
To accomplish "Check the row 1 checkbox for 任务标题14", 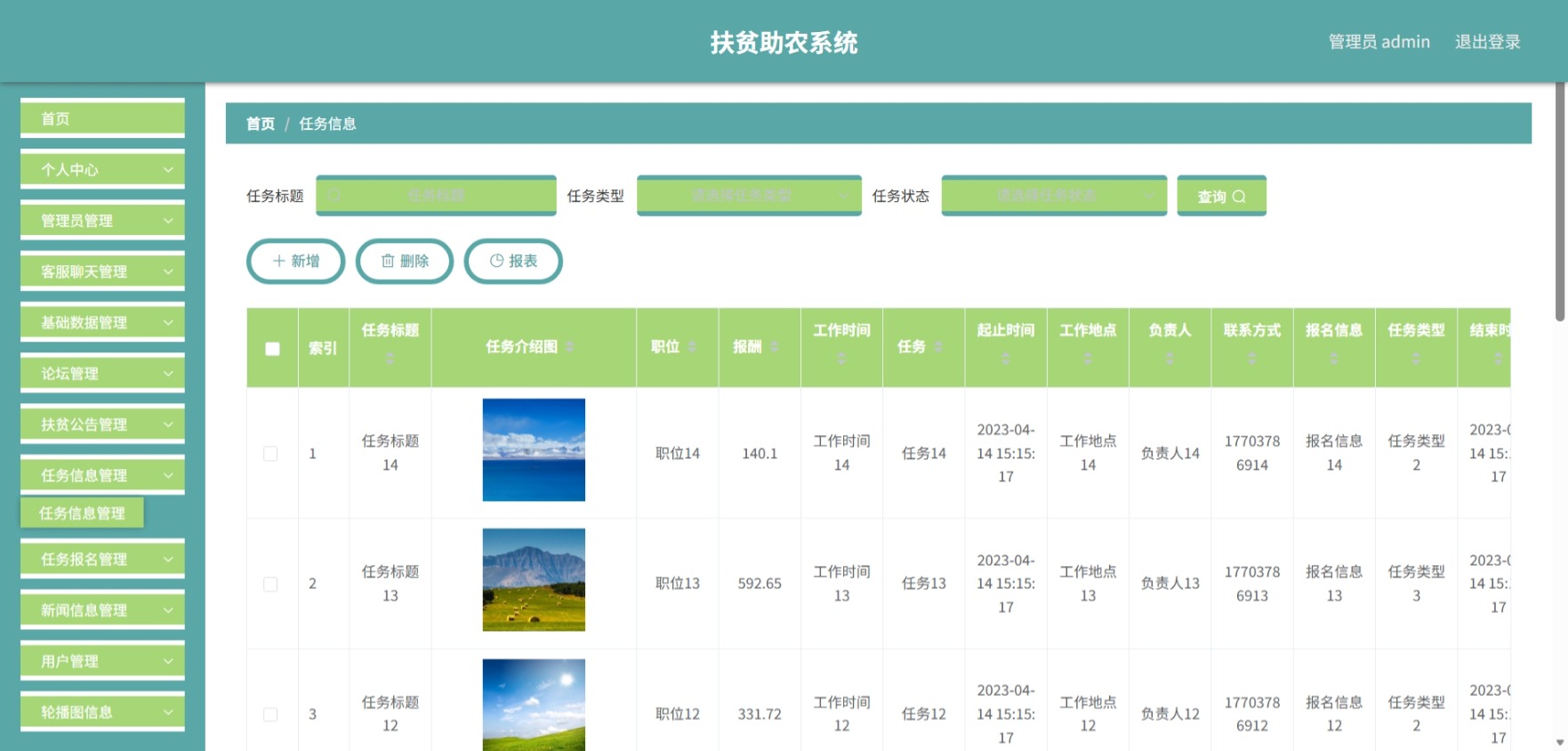I will pyautogui.click(x=270, y=454).
